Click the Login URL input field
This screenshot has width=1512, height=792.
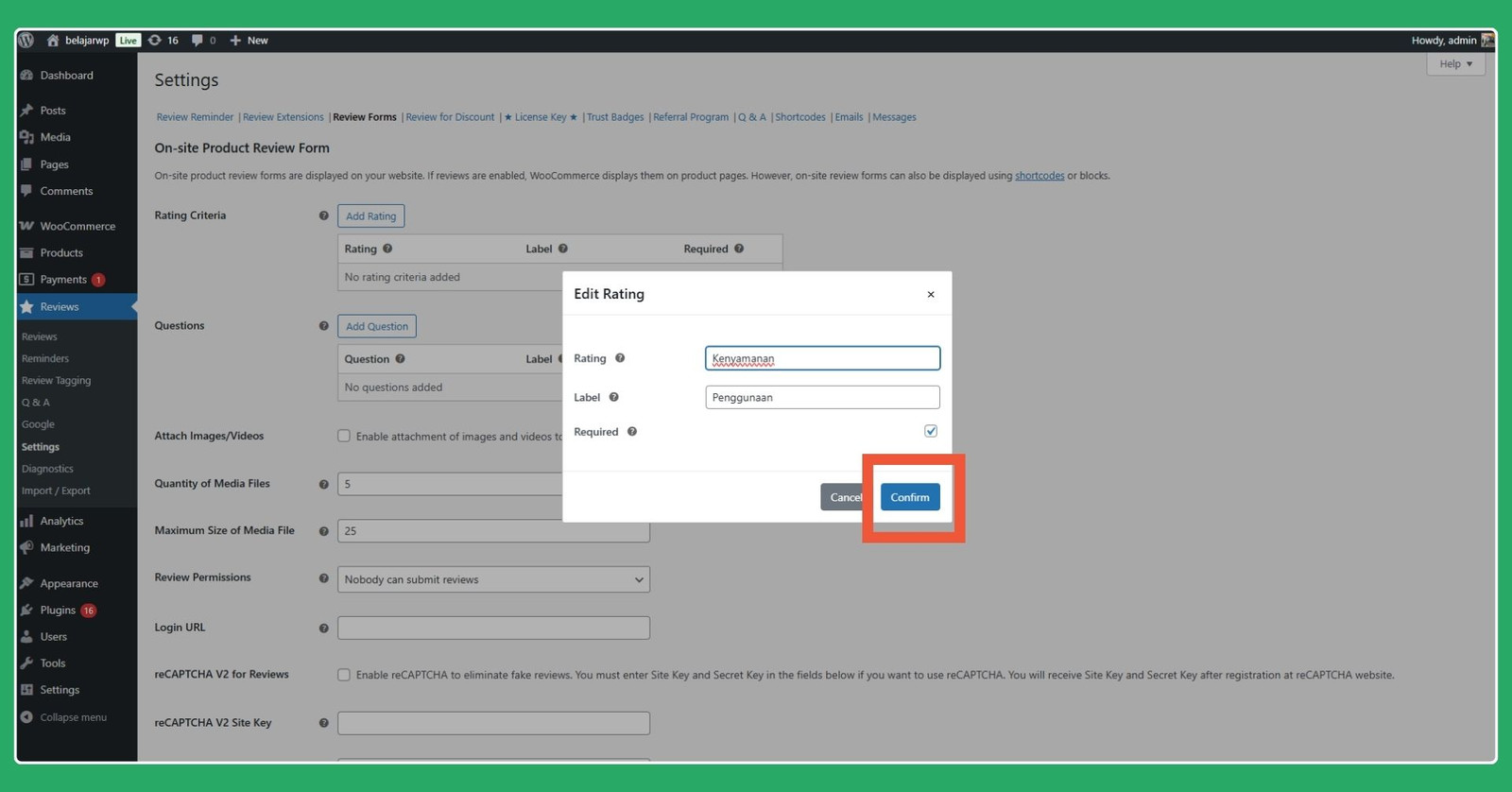pos(493,628)
